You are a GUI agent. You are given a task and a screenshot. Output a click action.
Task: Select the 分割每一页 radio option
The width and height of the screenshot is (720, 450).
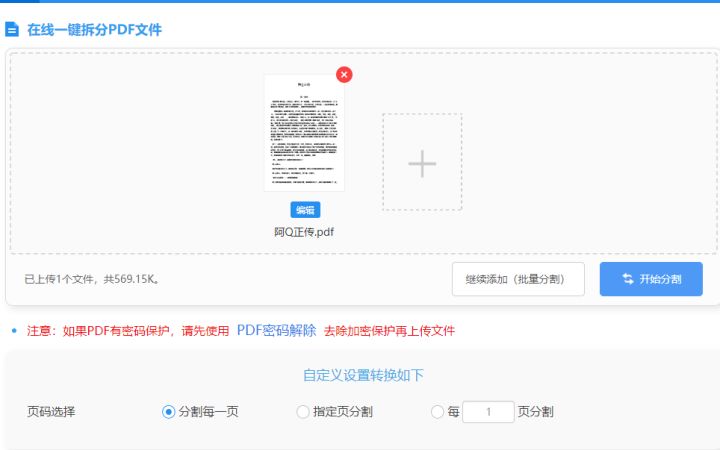tap(168, 412)
